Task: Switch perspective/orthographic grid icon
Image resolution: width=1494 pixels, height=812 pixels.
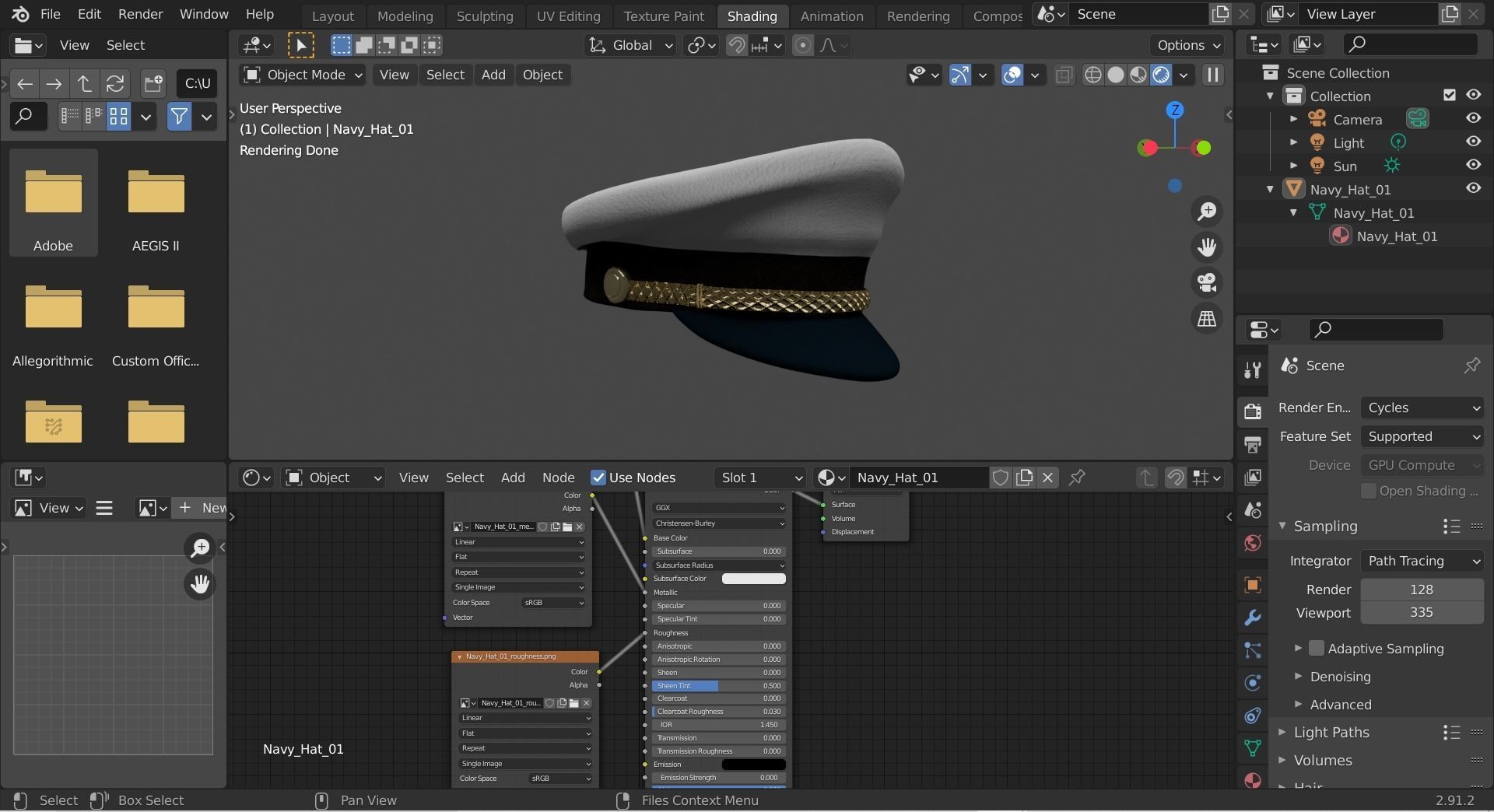Action: tap(1207, 318)
